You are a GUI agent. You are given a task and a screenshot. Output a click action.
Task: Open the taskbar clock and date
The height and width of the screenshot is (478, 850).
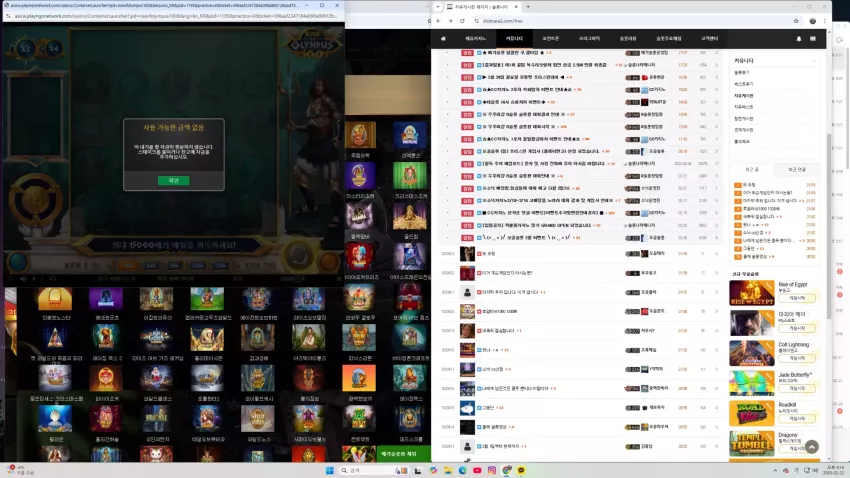click(x=835, y=470)
